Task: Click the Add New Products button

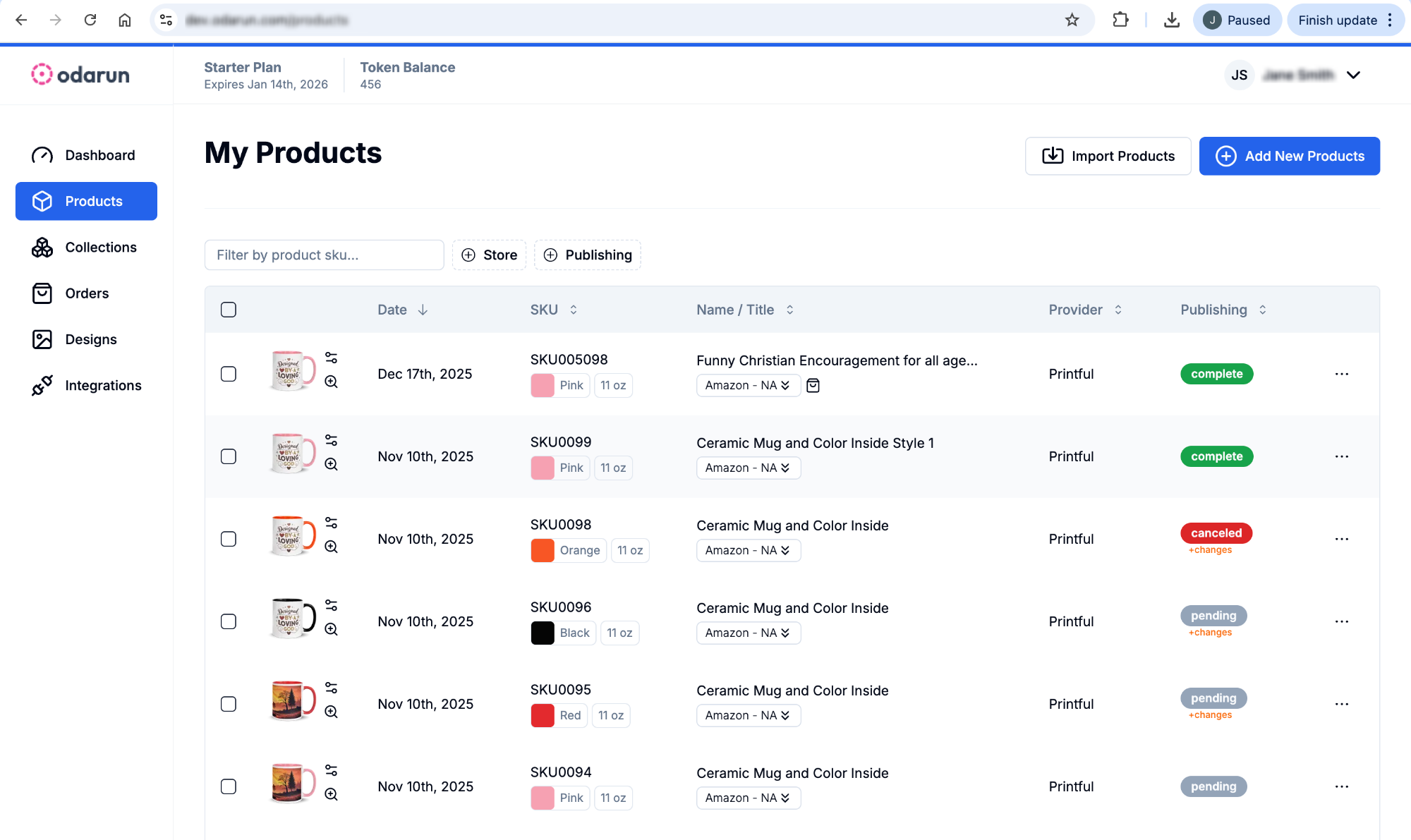Action: pos(1289,156)
